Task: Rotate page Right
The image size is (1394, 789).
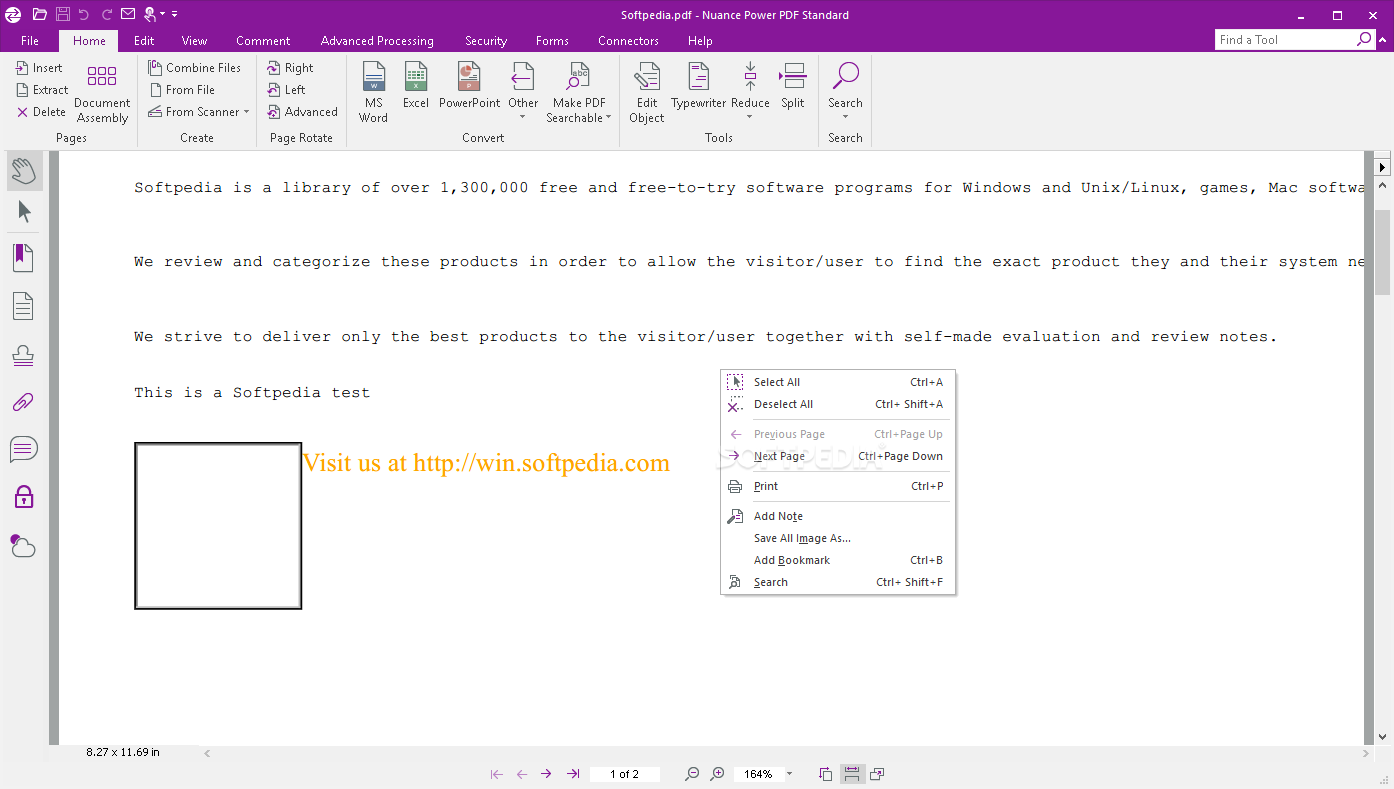Action: pyautogui.click(x=290, y=68)
